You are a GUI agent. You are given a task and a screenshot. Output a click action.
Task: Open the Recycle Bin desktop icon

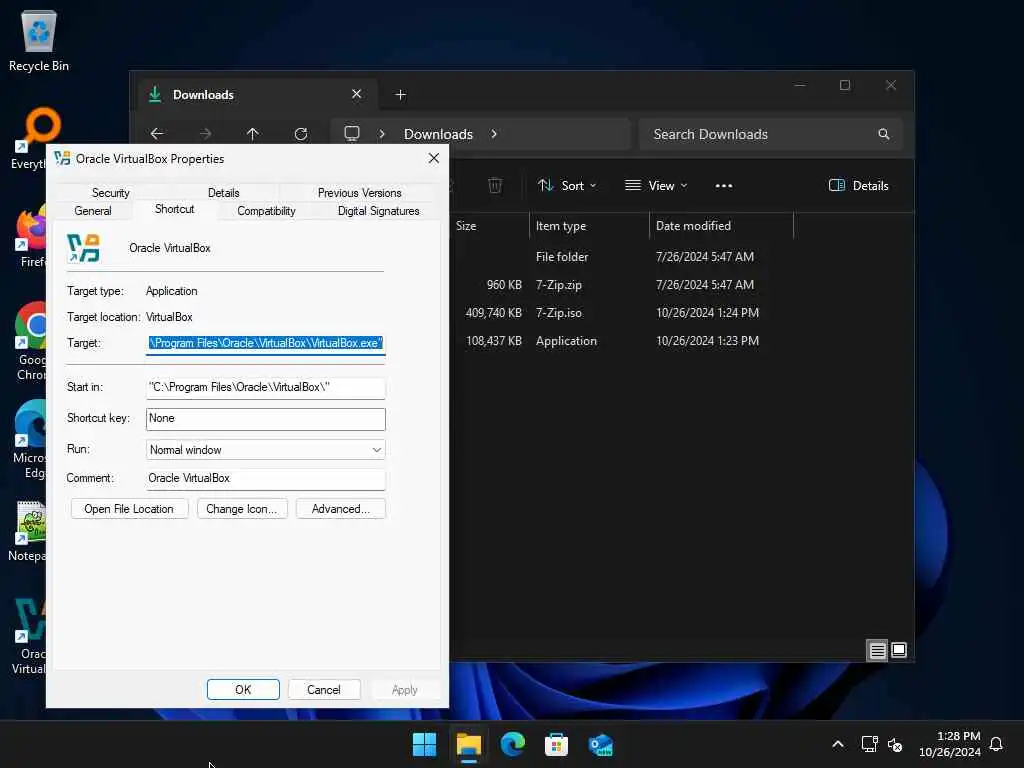click(39, 41)
